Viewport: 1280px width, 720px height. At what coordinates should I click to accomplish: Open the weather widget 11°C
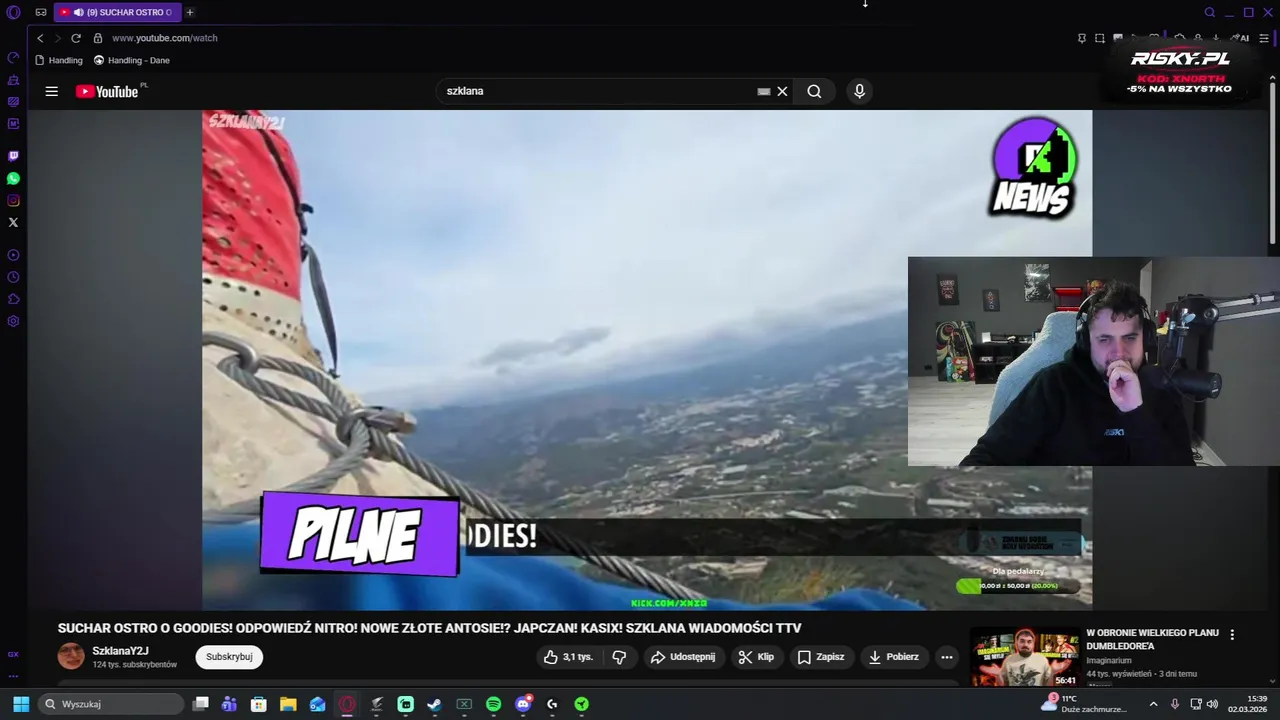coord(1085,704)
